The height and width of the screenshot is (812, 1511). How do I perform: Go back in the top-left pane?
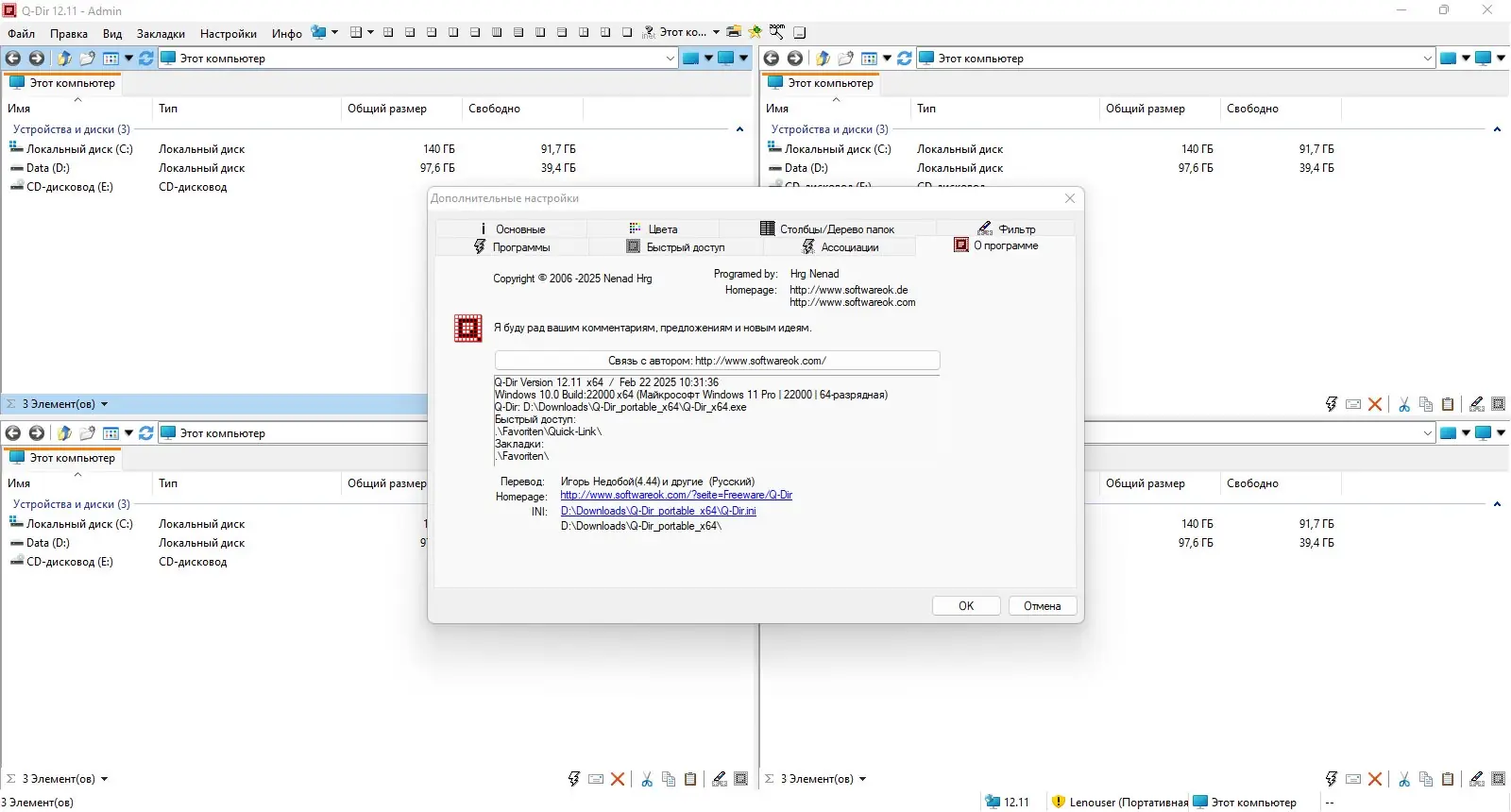click(13, 59)
